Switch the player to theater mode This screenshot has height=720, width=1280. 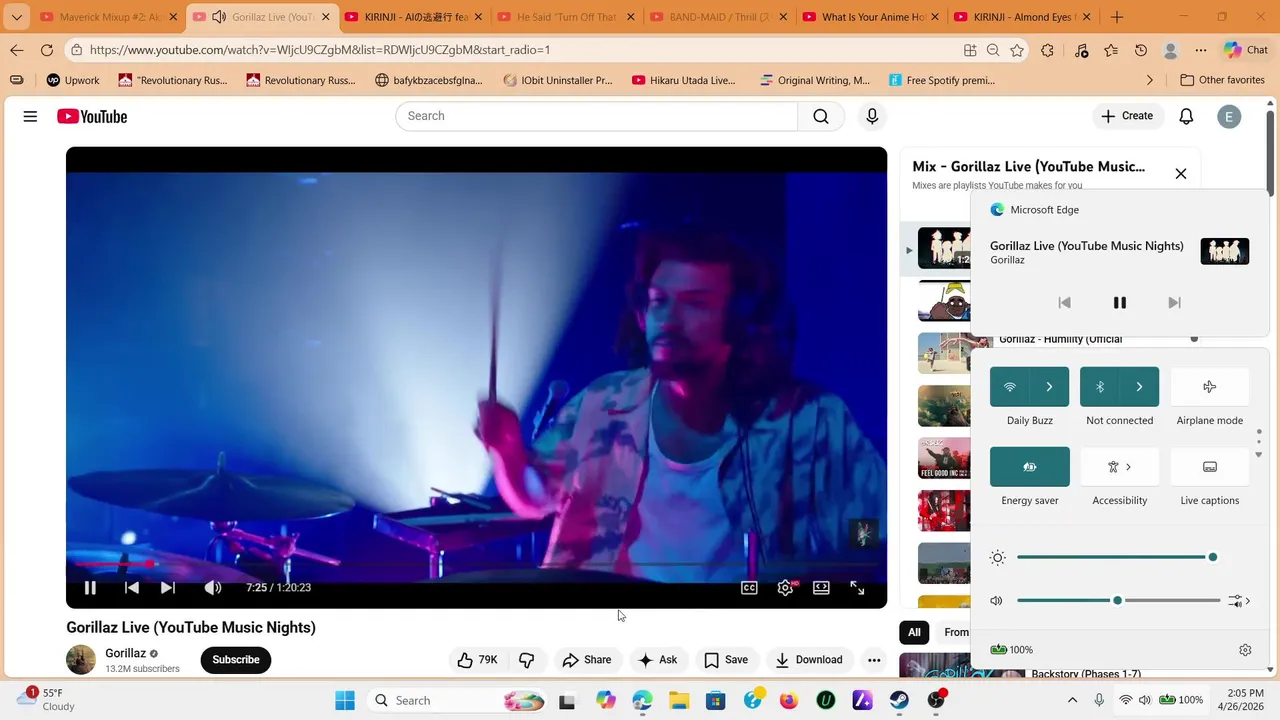[x=821, y=588]
